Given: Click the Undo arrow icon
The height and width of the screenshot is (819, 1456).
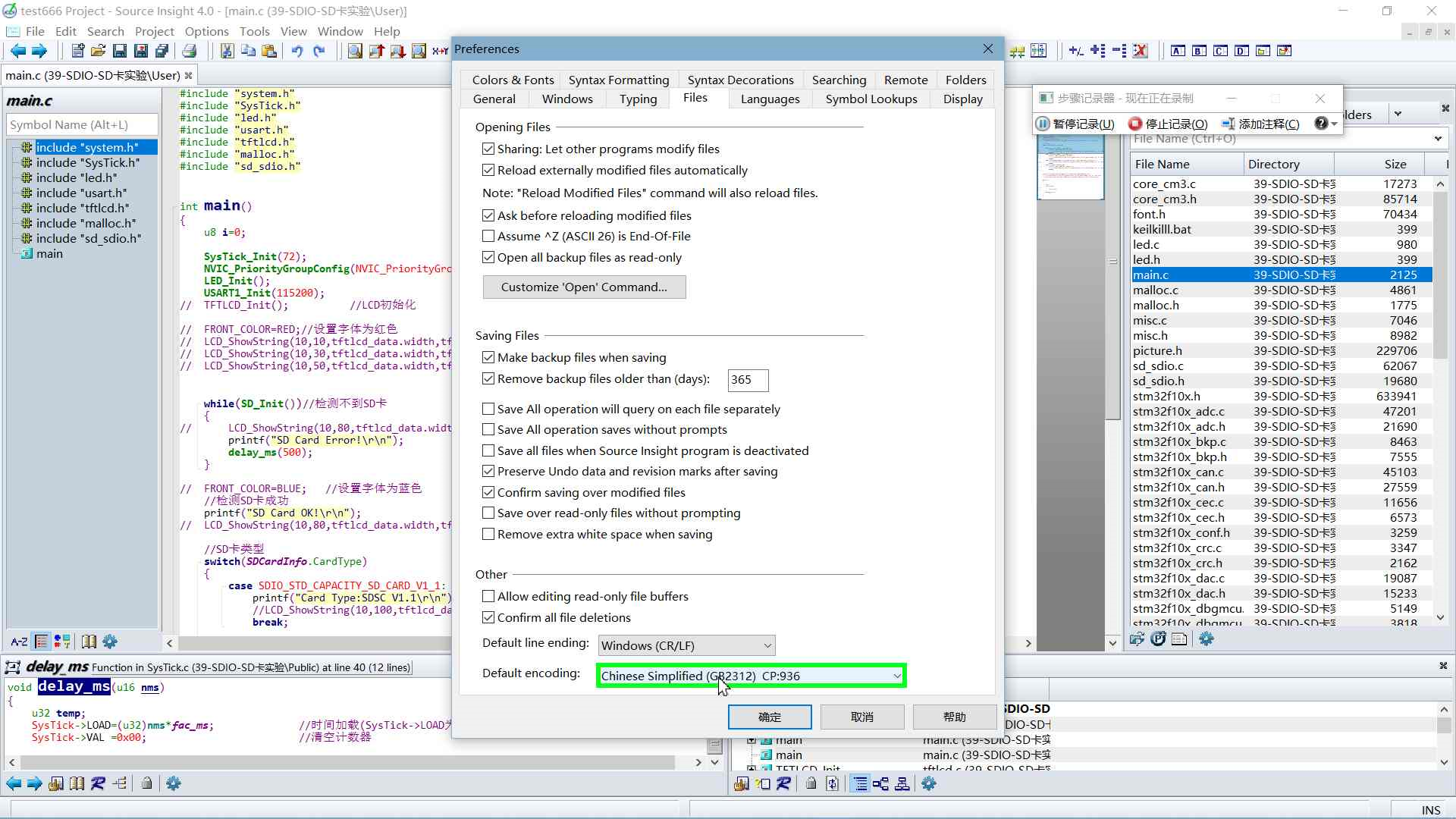Looking at the screenshot, I should point(297,52).
